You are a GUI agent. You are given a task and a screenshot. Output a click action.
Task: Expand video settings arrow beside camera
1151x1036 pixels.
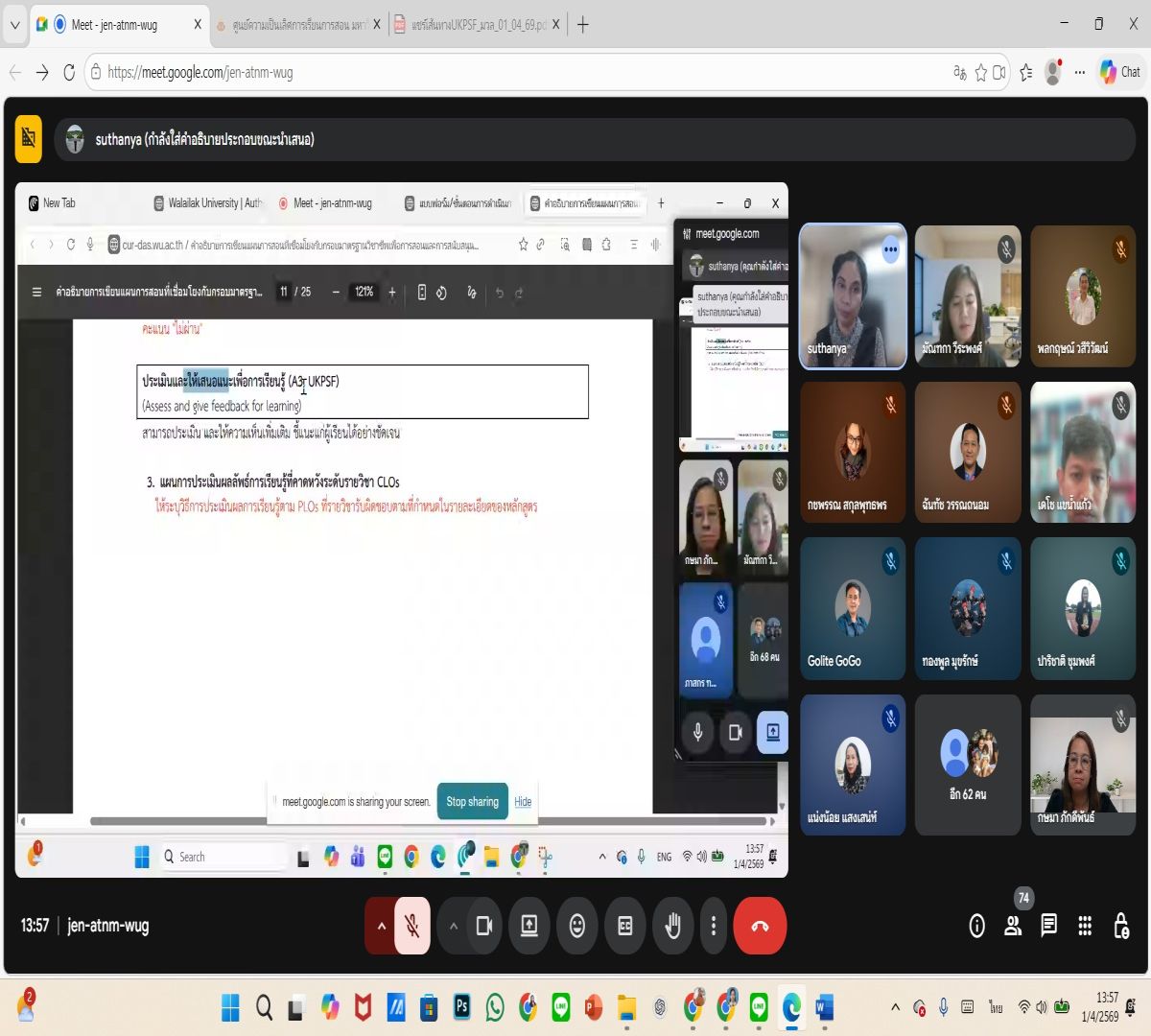click(x=454, y=926)
